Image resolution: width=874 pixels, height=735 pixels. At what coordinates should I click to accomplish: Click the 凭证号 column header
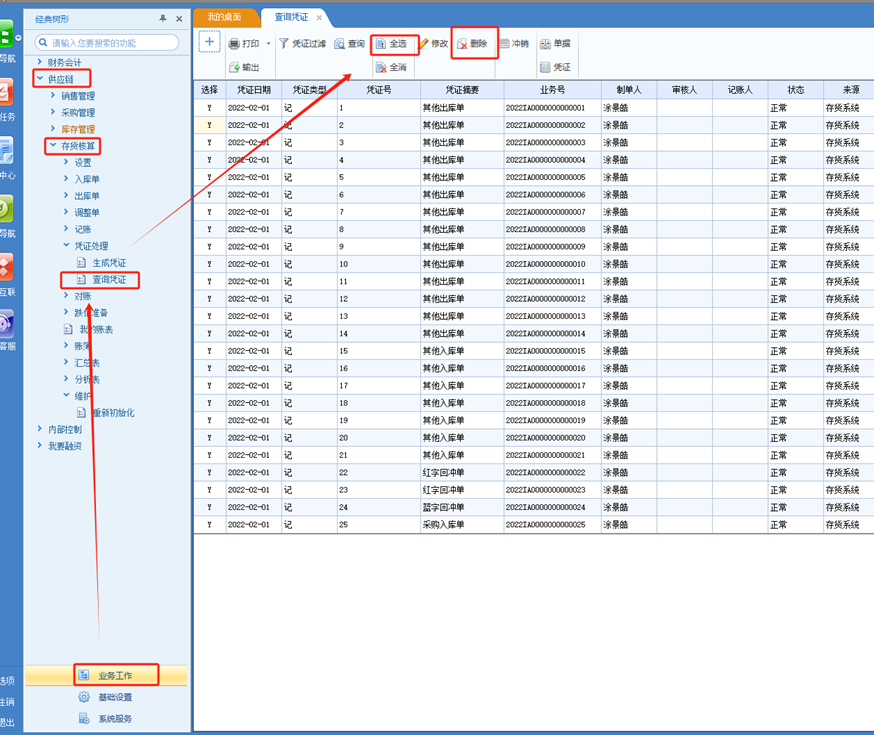[x=378, y=90]
